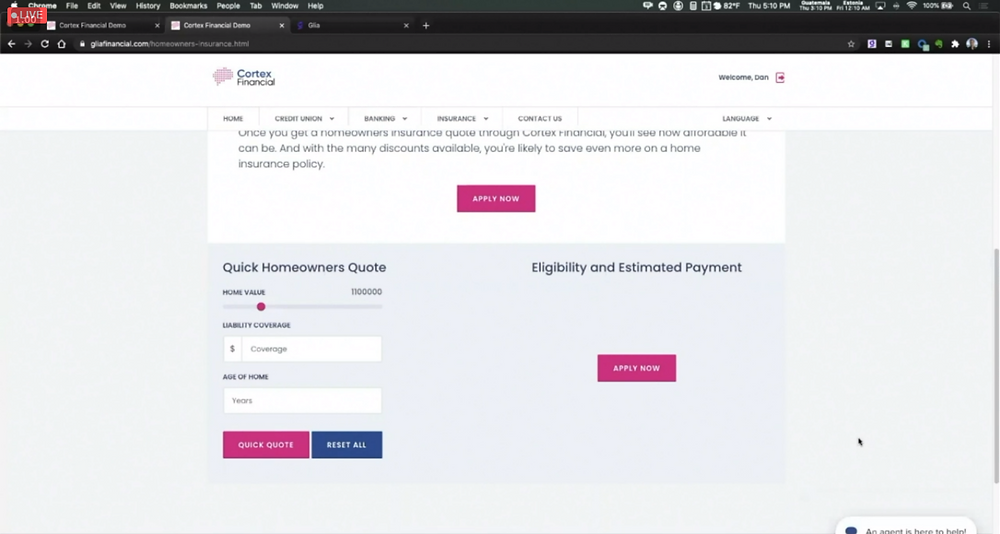1000x534 pixels.
Task: Click the Home Value slider handle
Action: pyautogui.click(x=261, y=307)
